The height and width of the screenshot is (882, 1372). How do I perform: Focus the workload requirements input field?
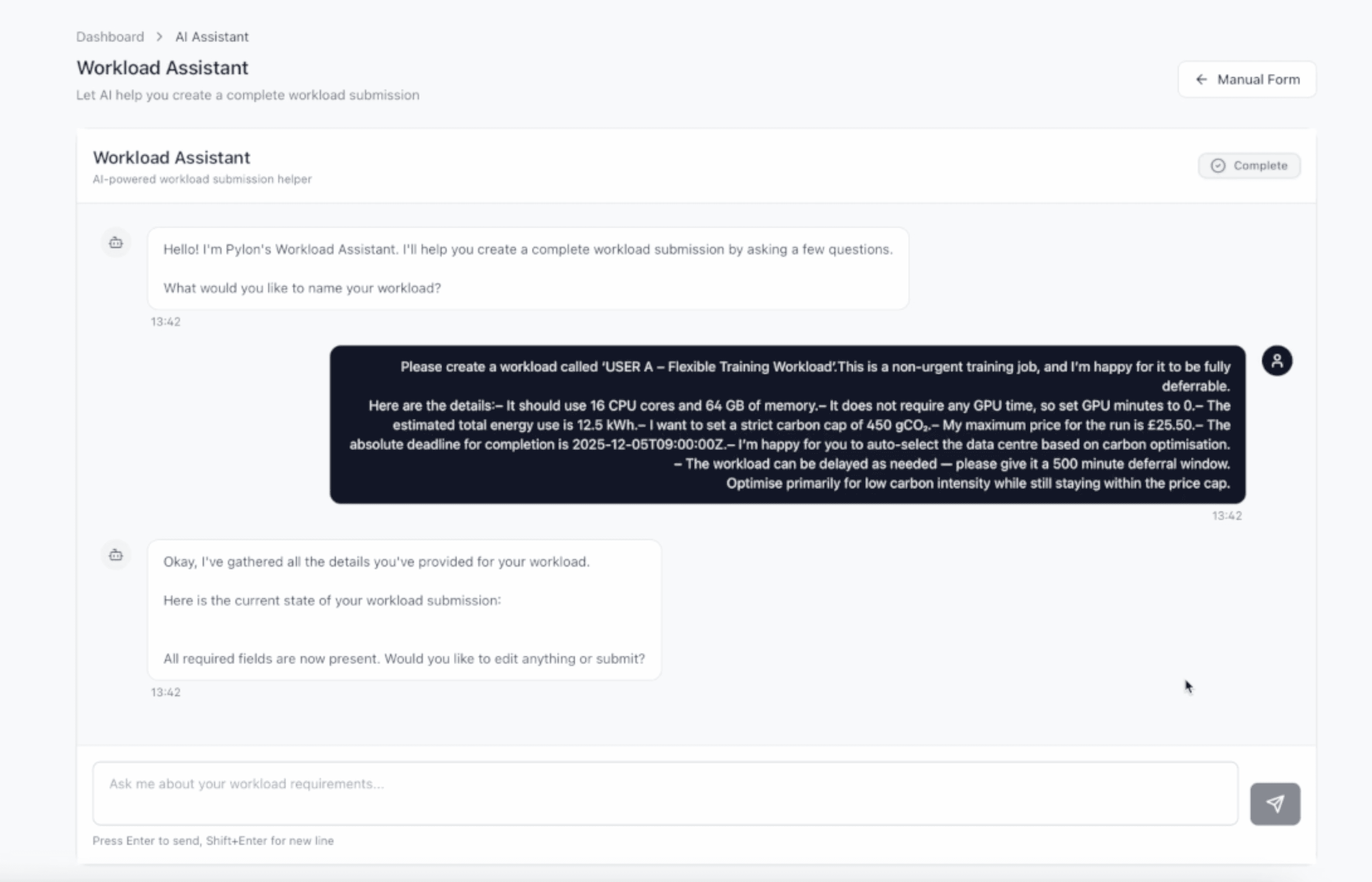[x=664, y=793]
